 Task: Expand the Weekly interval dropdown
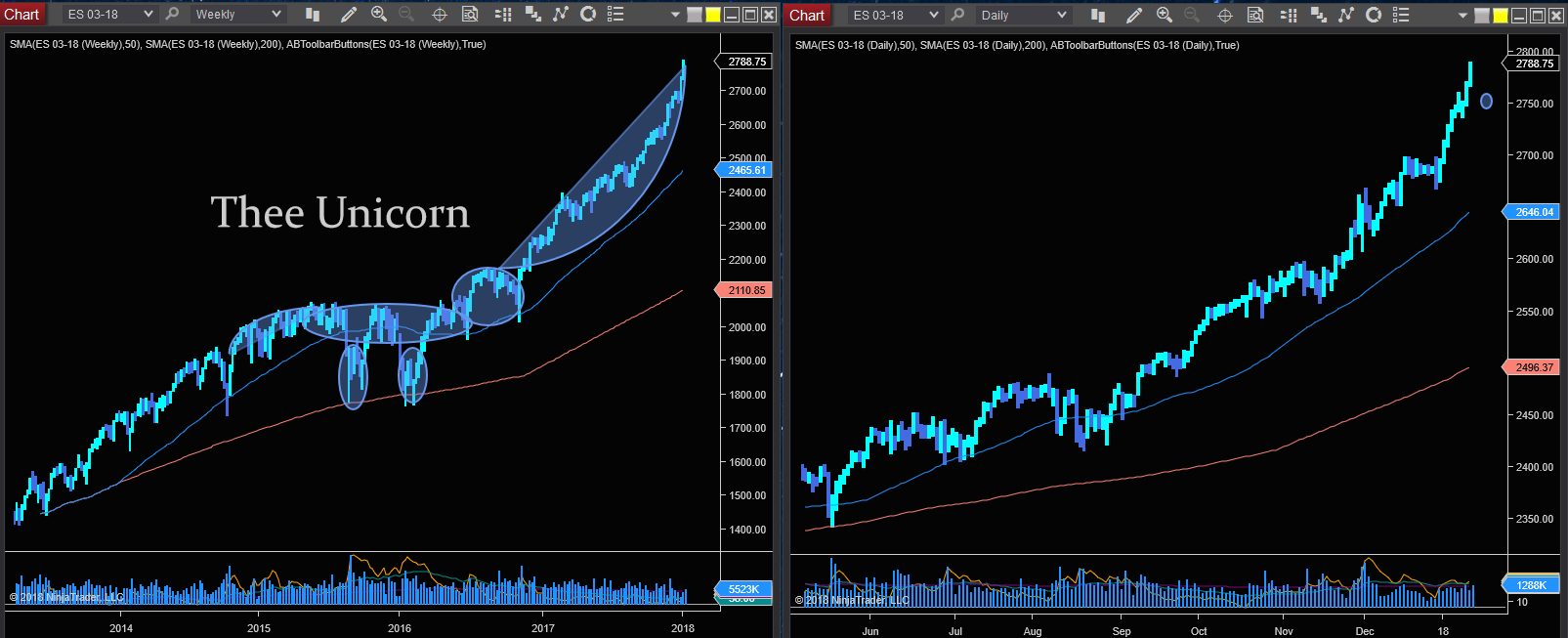point(237,14)
